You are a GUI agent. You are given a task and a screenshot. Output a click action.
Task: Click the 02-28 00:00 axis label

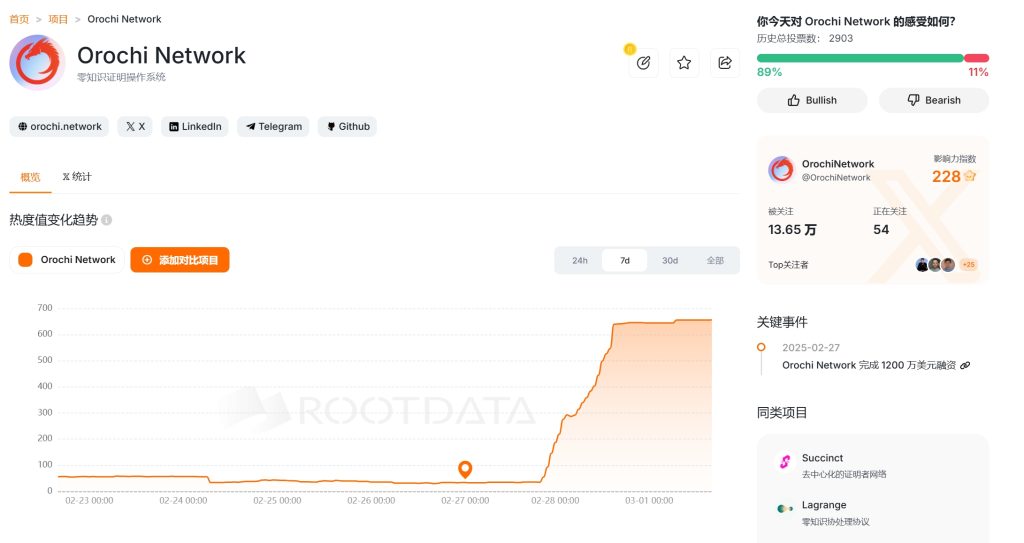tap(554, 501)
